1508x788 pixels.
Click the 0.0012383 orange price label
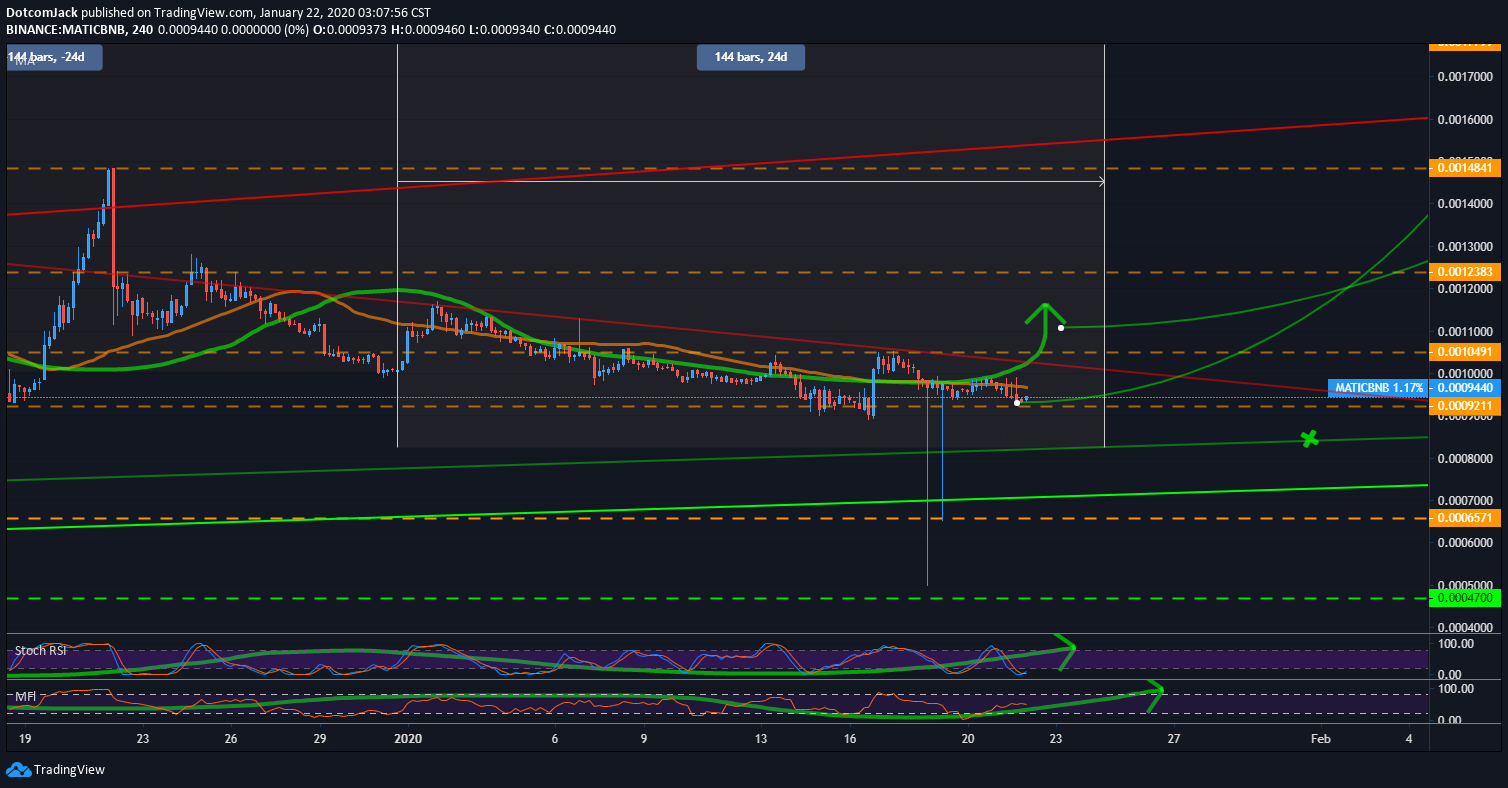[1465, 272]
